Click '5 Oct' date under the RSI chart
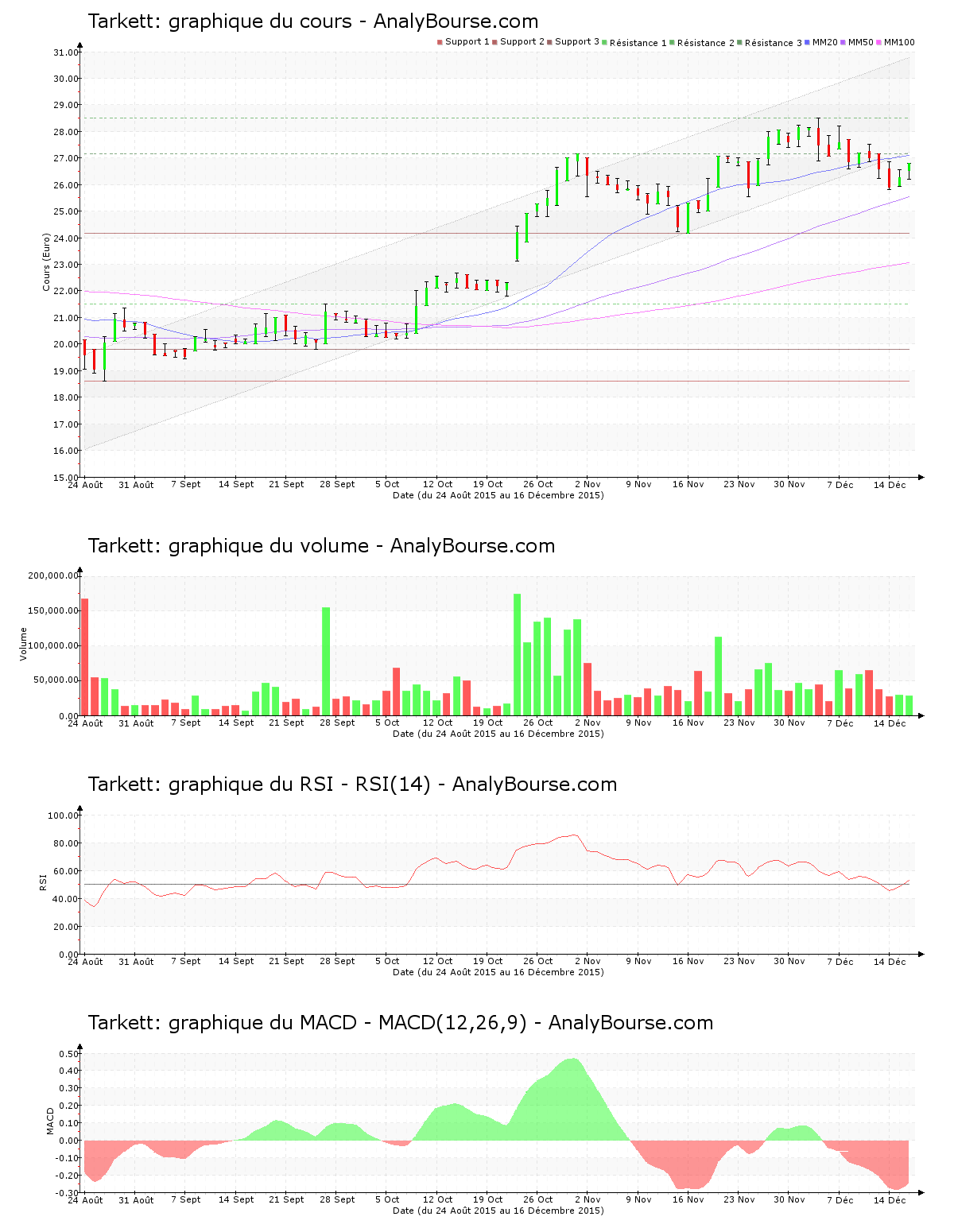The image size is (954, 1232). coord(387,961)
